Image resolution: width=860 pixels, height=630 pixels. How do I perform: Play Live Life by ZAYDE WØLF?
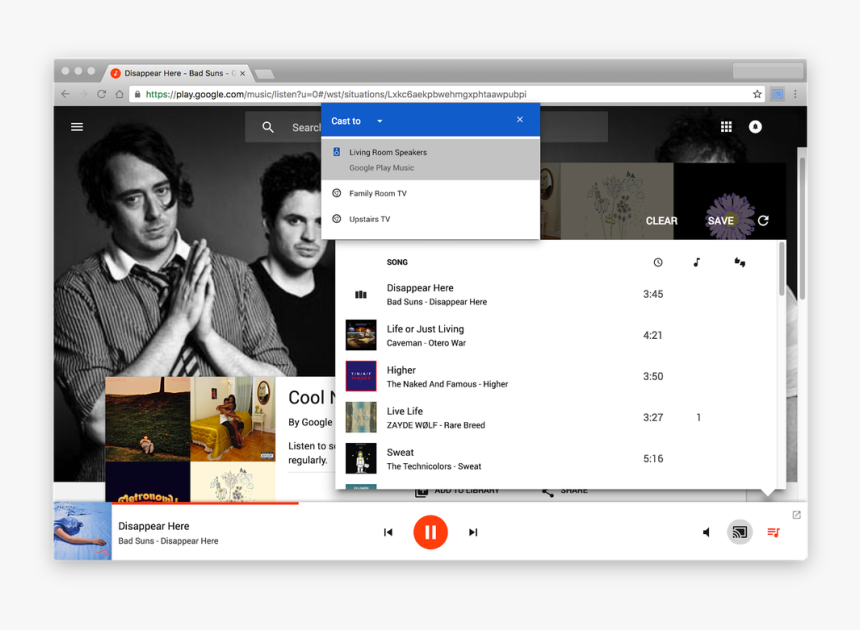[x=556, y=418]
